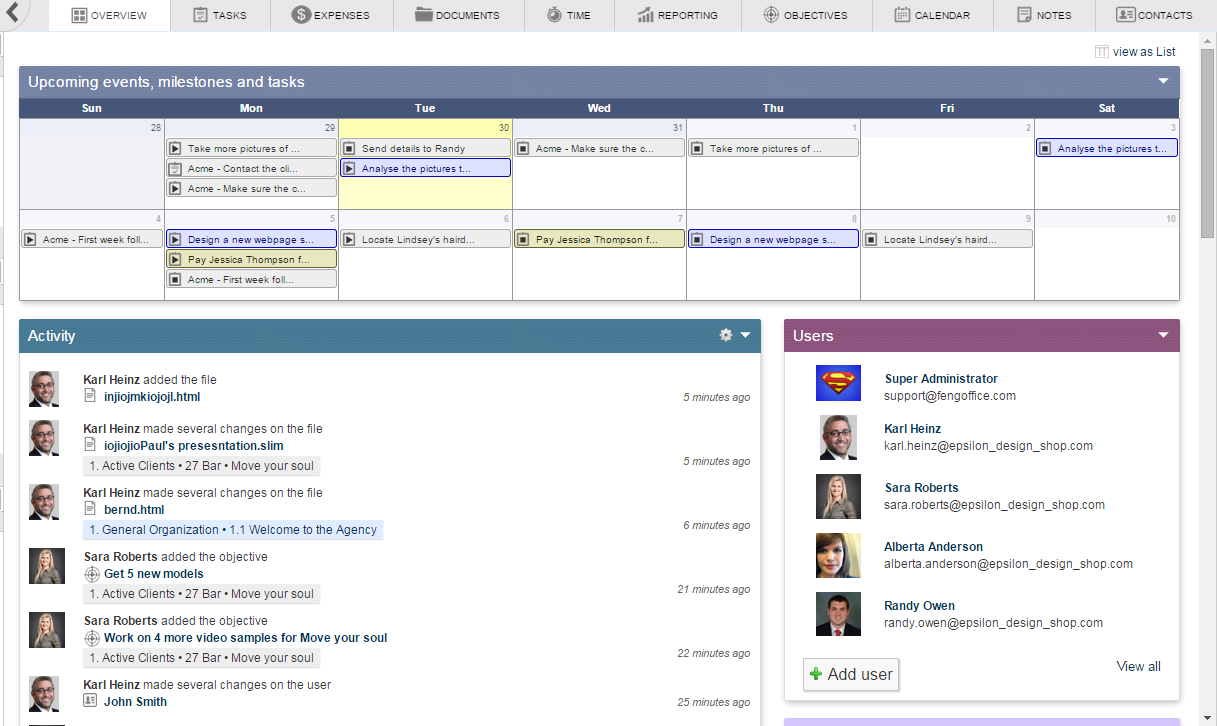Image resolution: width=1217 pixels, height=726 pixels.
Task: Click the green plus icon on Add user
Action: pyautogui.click(x=816, y=674)
